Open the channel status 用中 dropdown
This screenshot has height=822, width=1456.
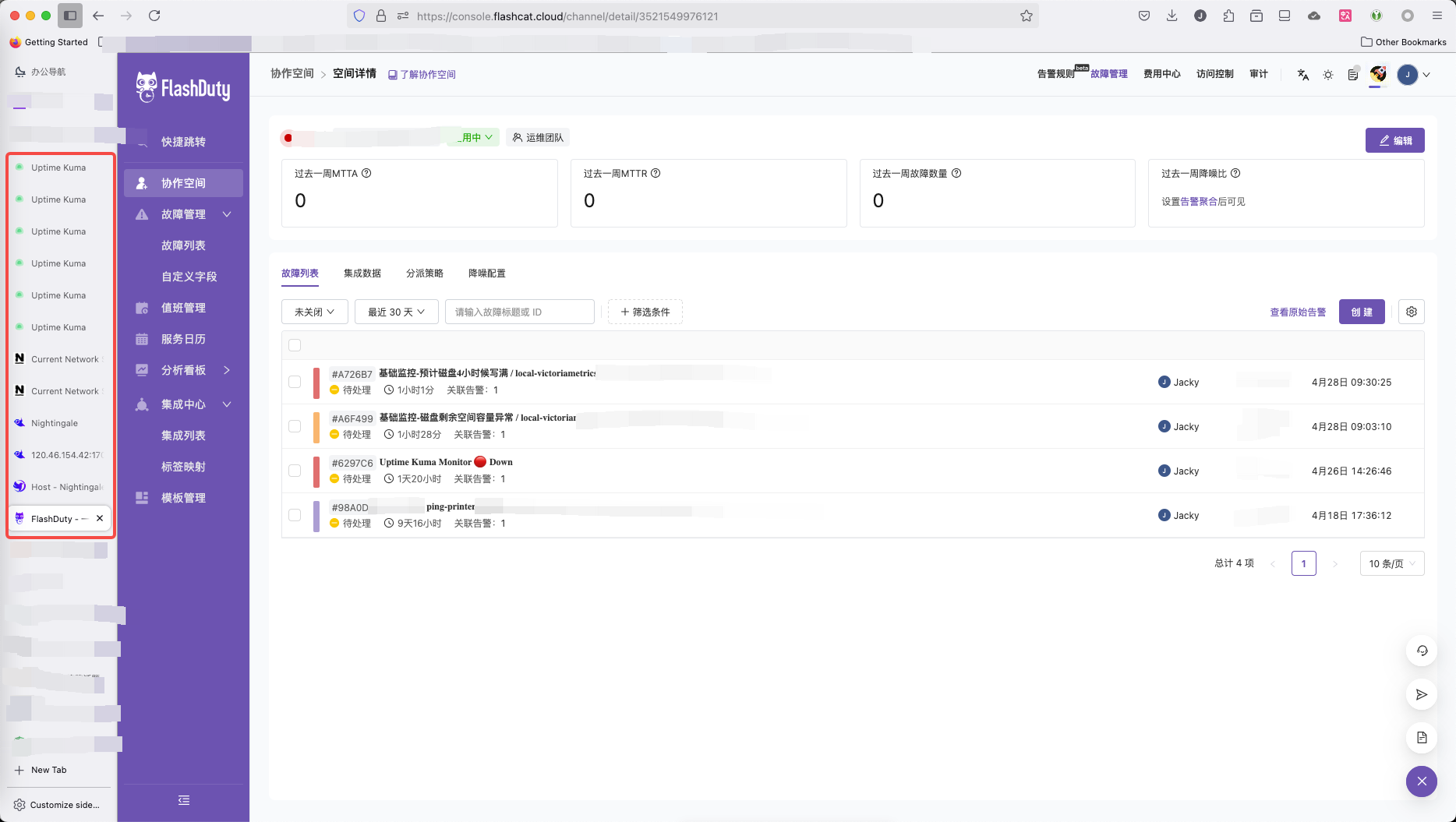[x=475, y=137]
